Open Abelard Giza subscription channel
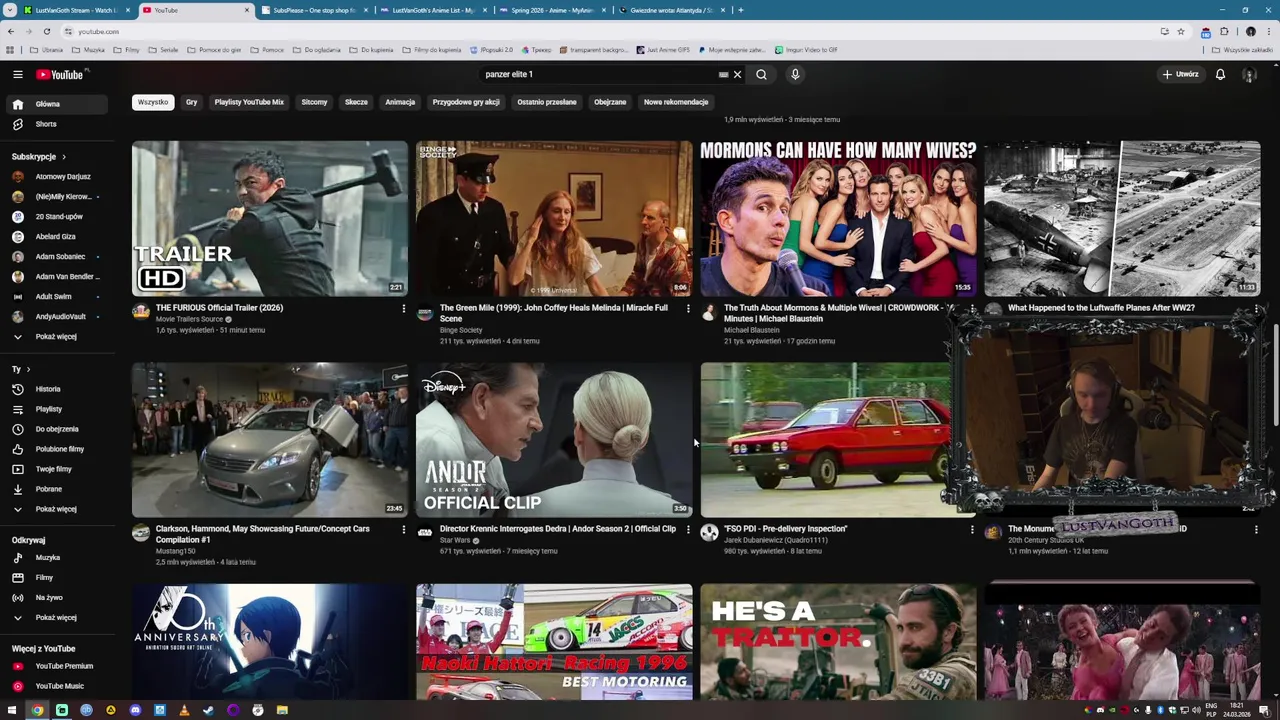The height and width of the screenshot is (720, 1280). pos(58,237)
